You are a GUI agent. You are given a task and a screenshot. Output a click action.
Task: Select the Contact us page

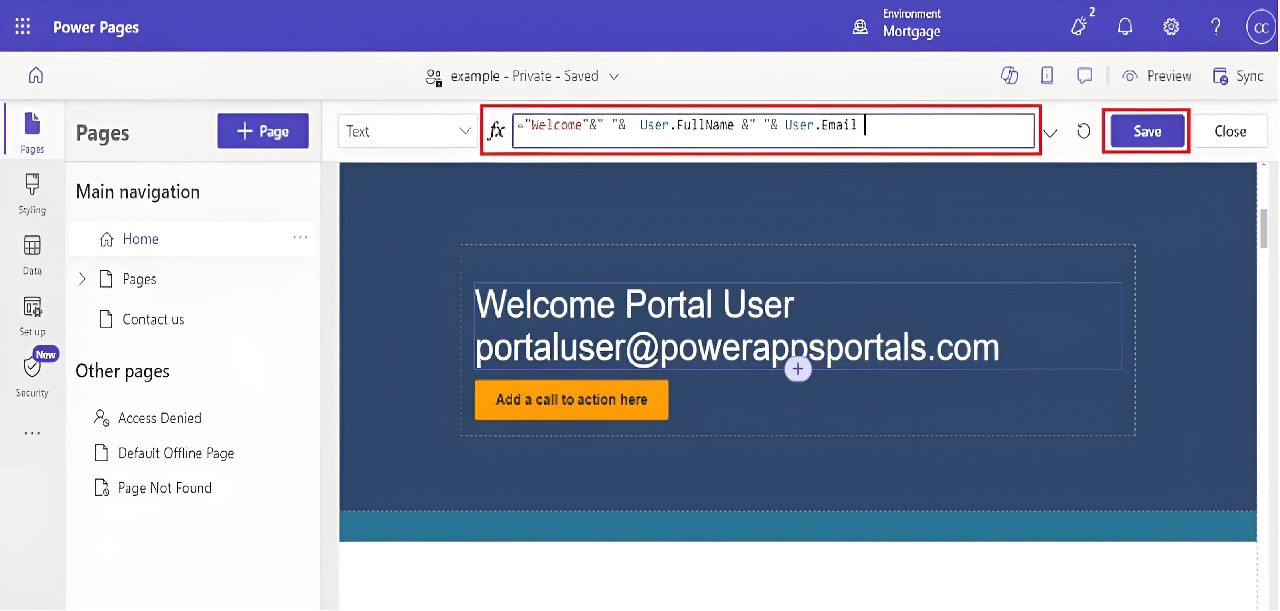153,319
